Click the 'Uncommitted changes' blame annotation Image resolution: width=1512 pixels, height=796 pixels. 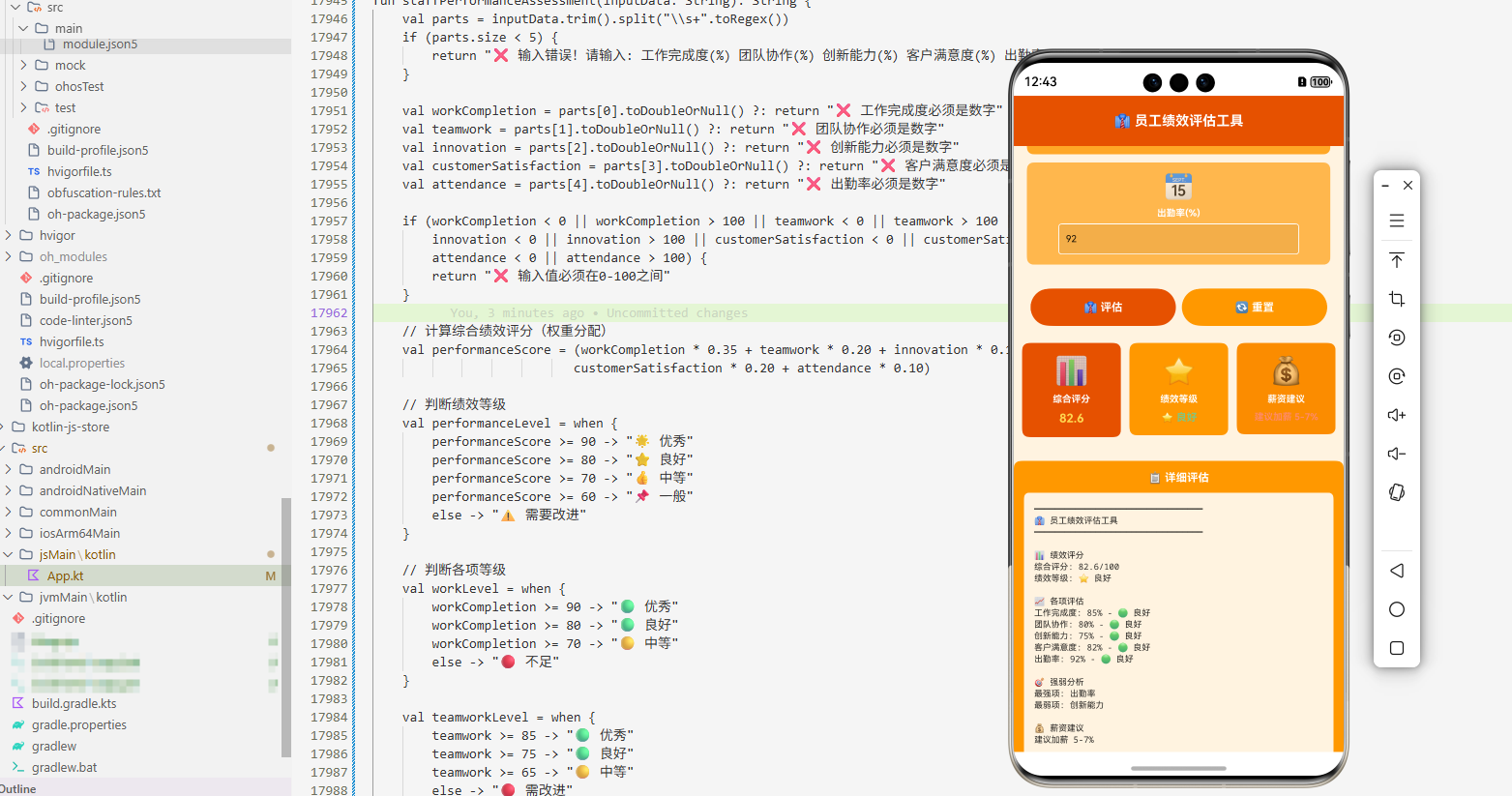[x=677, y=312]
